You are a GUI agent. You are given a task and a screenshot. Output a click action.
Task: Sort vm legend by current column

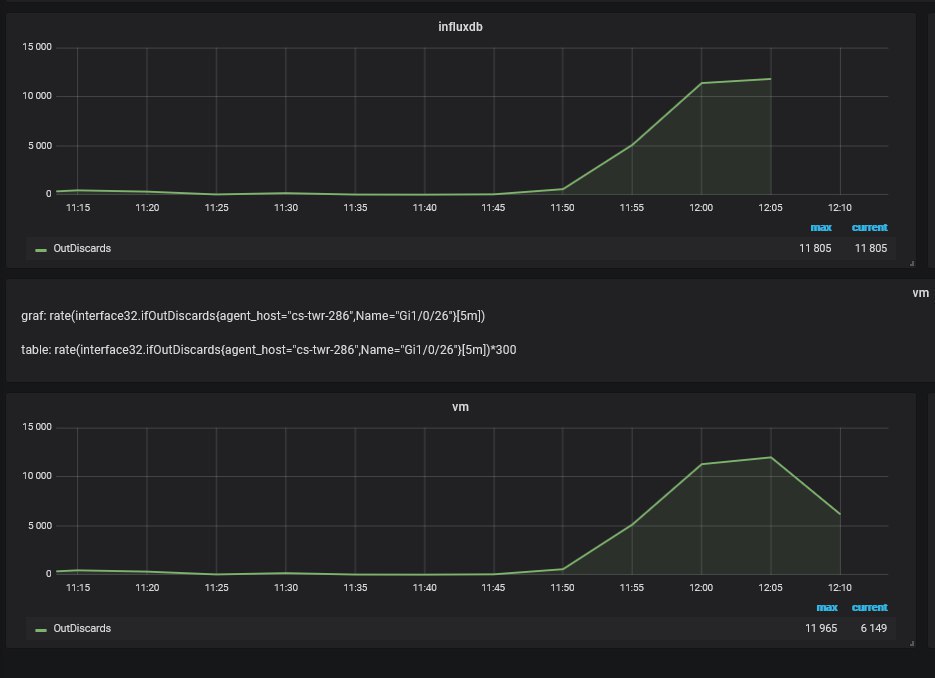coord(869,607)
